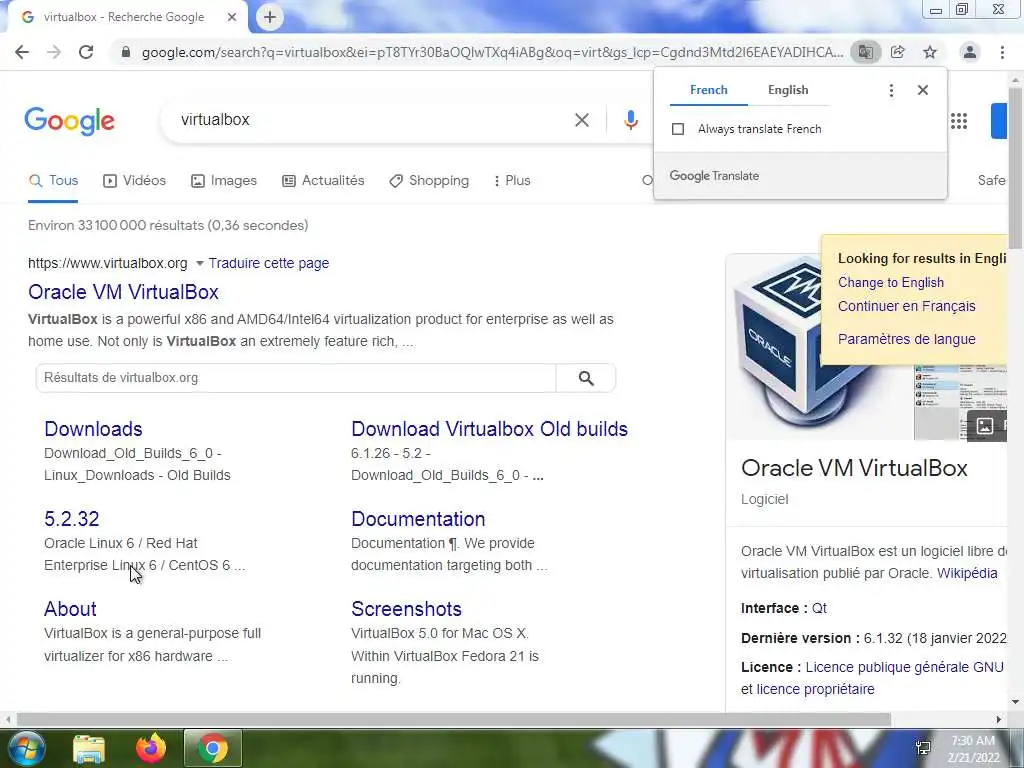Viewport: 1024px width, 768px height.
Task: Open Licence publique générale GNU link
Action: click(904, 667)
